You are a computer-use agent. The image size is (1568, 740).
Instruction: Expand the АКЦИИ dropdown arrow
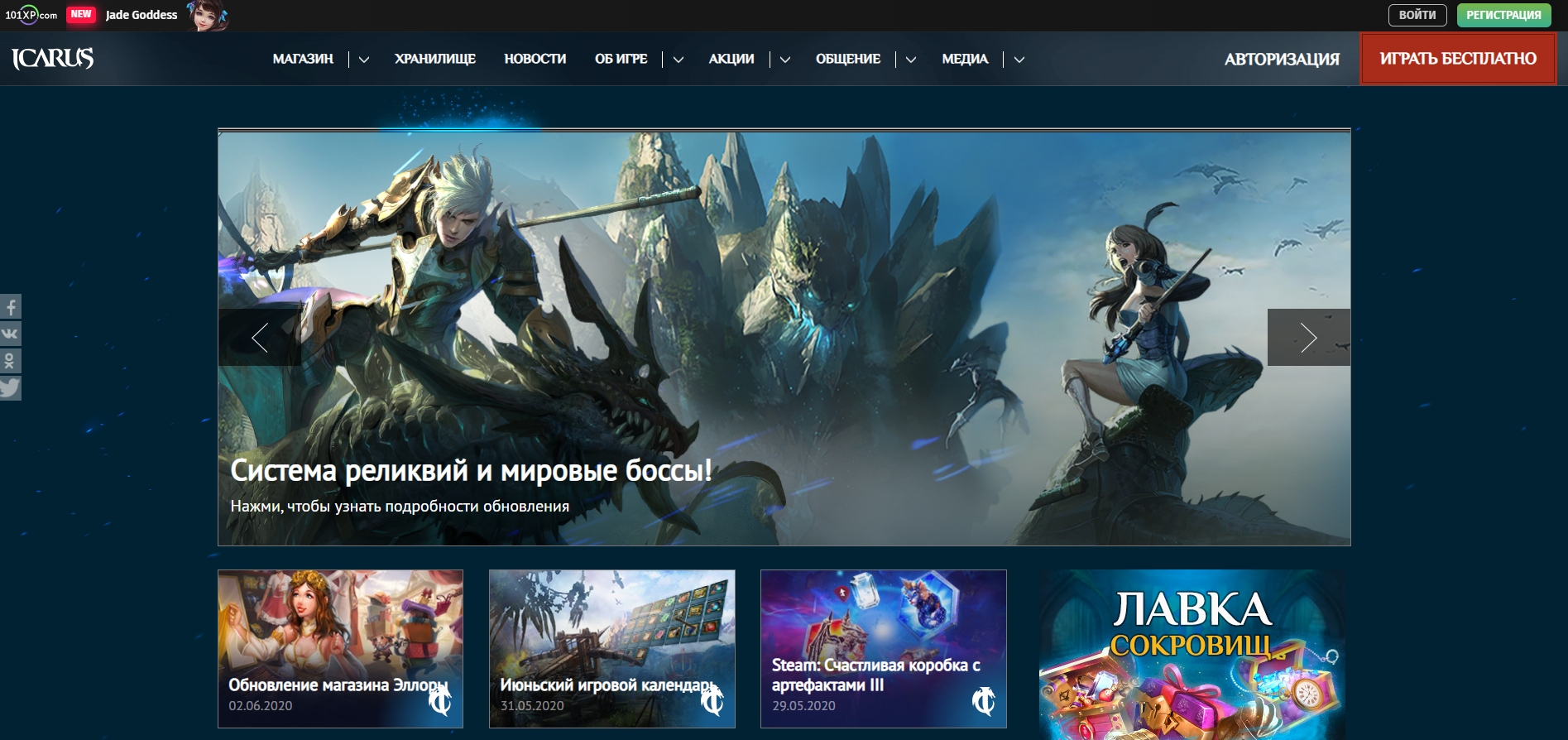coord(784,60)
